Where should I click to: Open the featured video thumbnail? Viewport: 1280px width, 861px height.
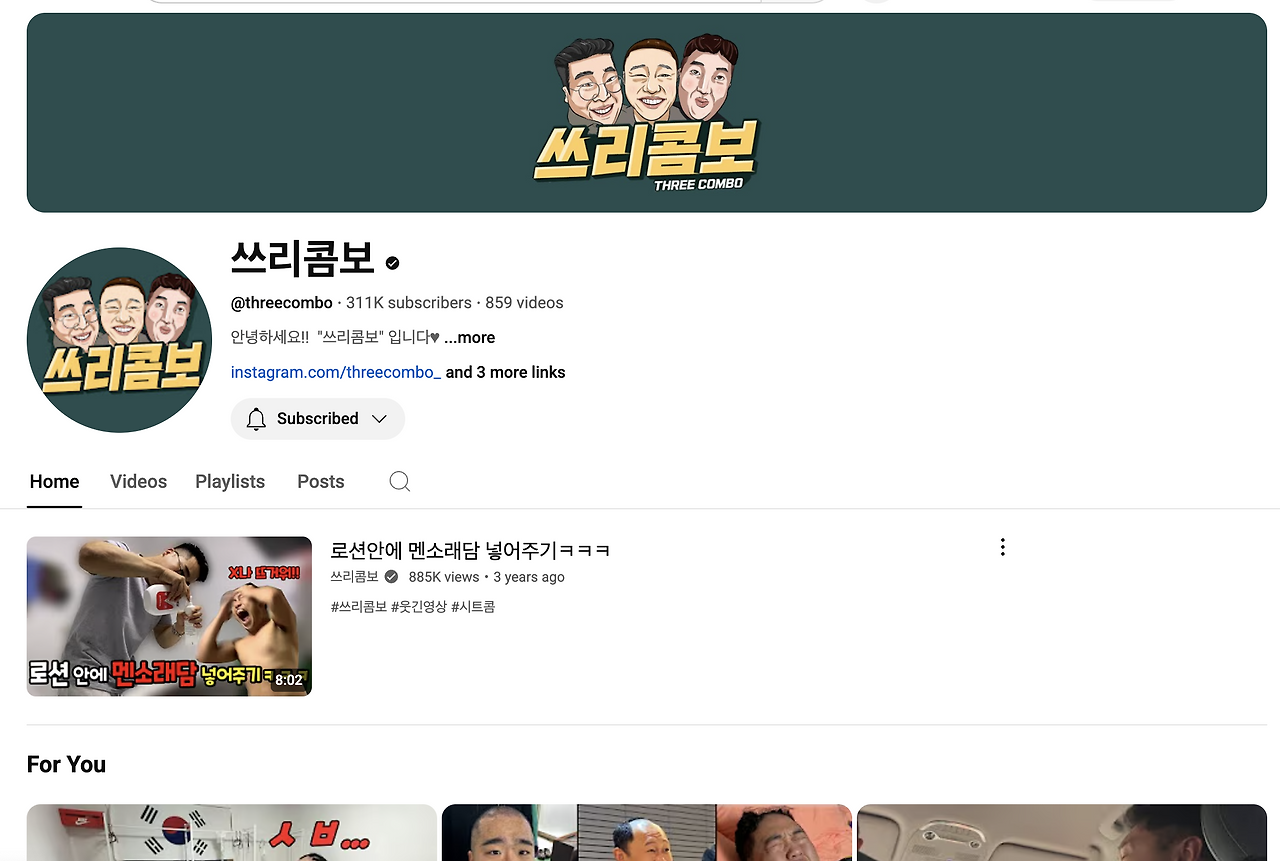(169, 616)
